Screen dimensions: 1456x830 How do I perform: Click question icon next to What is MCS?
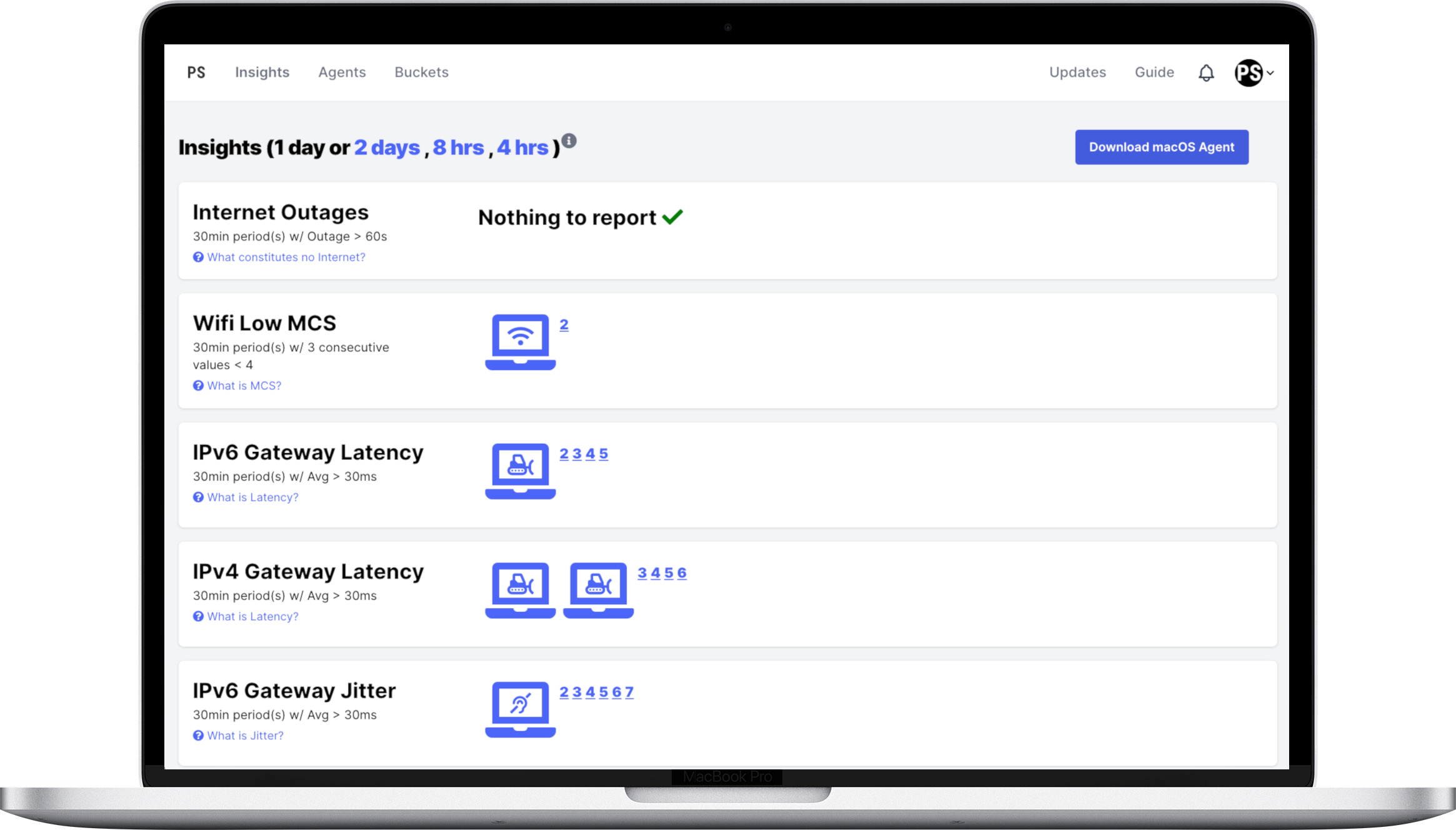tap(198, 386)
